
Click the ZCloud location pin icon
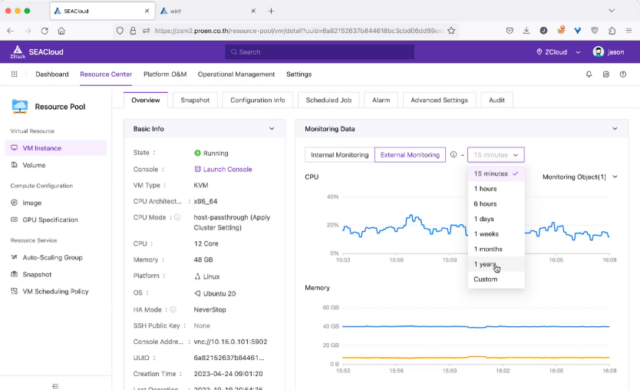(x=539, y=52)
